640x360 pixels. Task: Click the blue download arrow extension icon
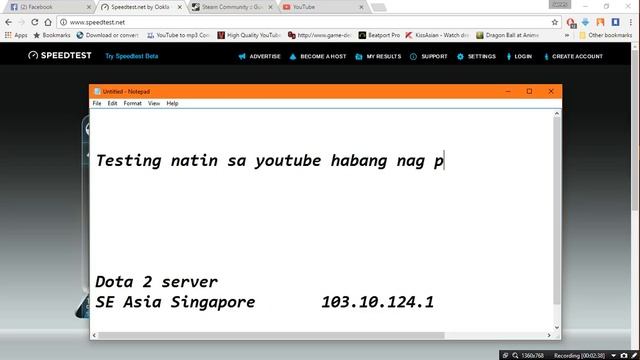point(585,22)
